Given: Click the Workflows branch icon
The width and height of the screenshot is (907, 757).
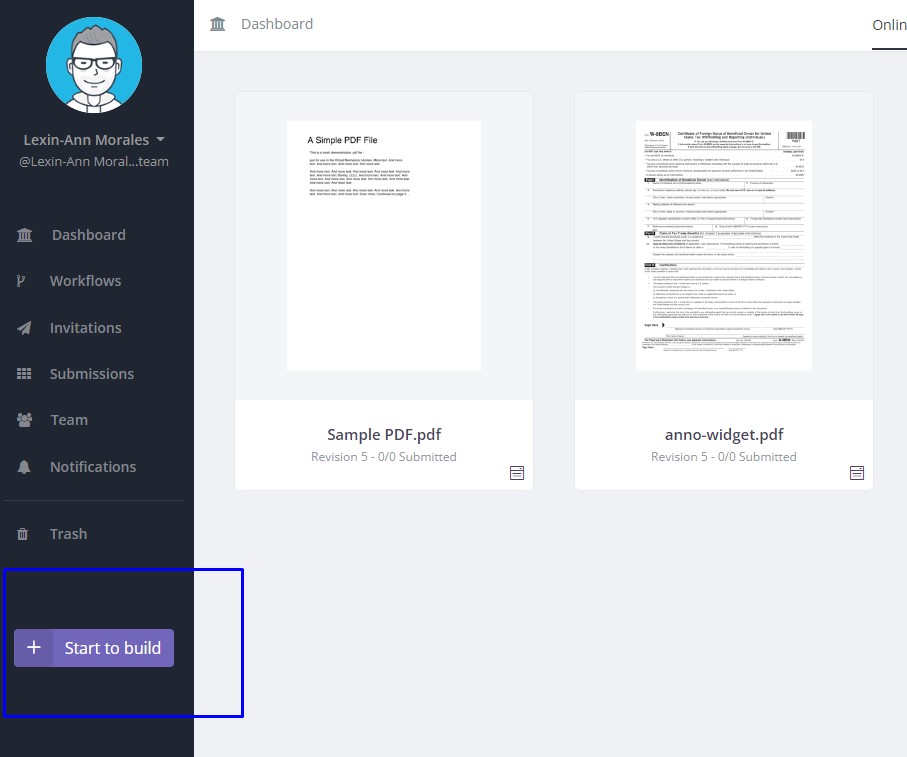Looking at the screenshot, I should click(x=22, y=281).
